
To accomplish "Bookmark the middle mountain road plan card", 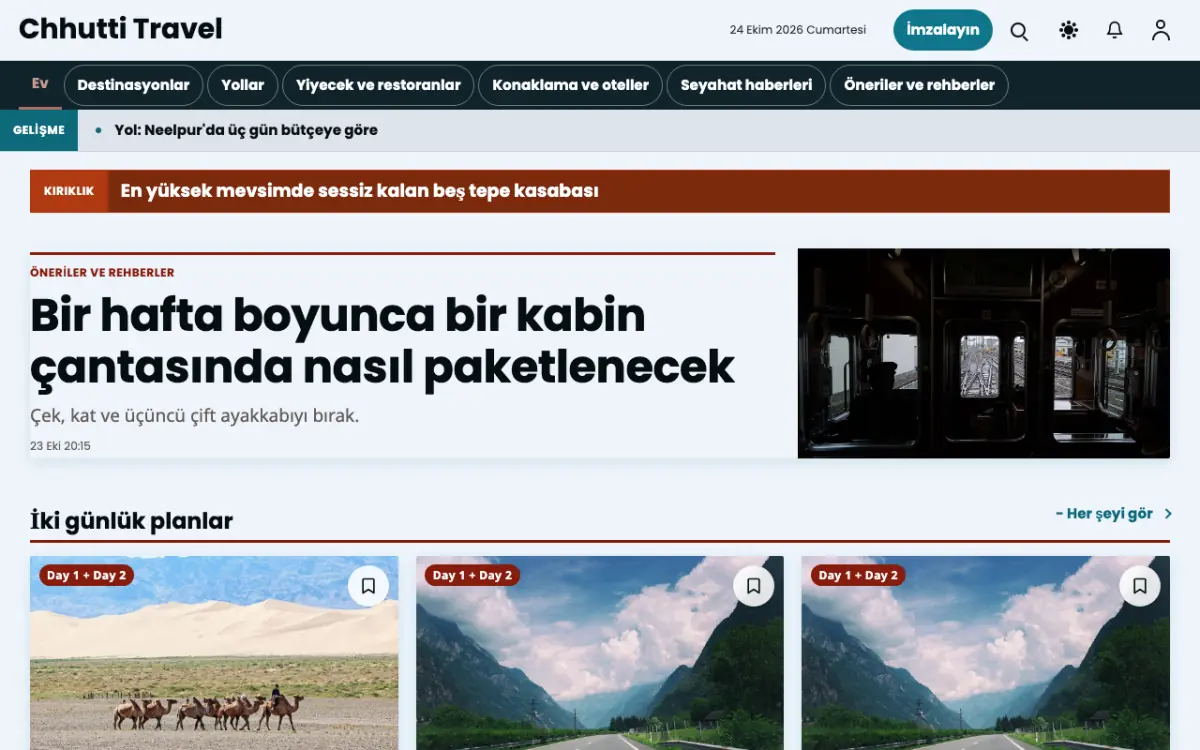I will coord(754,586).
